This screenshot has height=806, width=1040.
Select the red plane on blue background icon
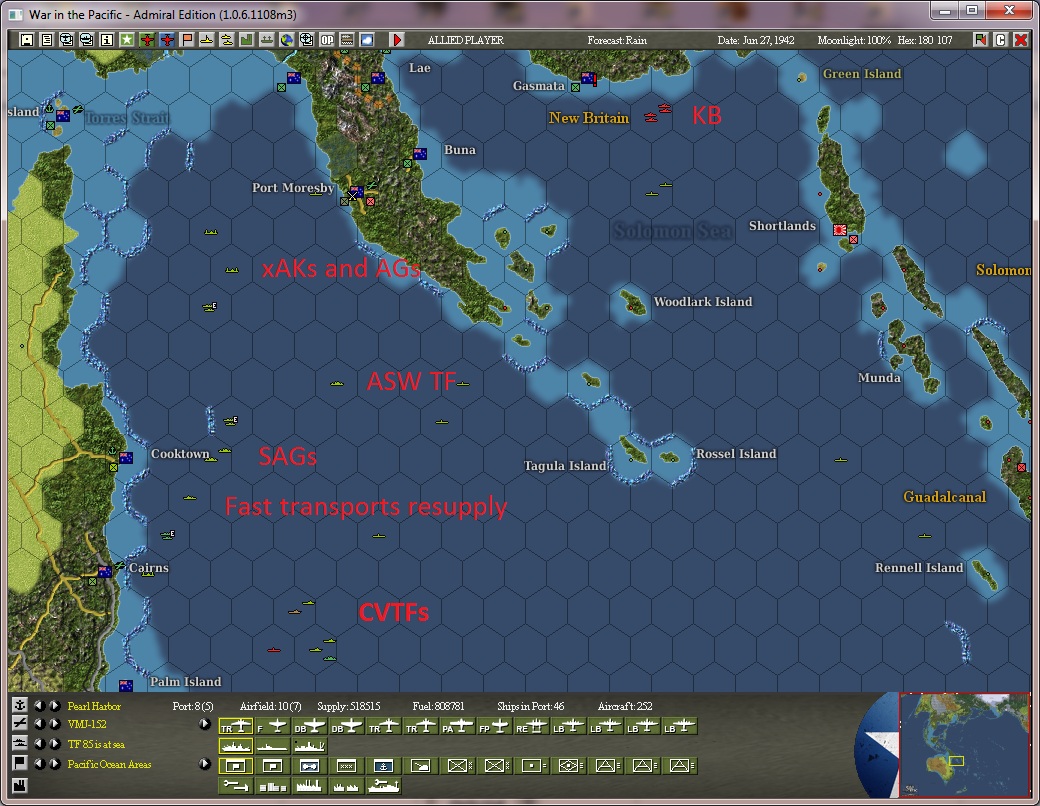166,40
